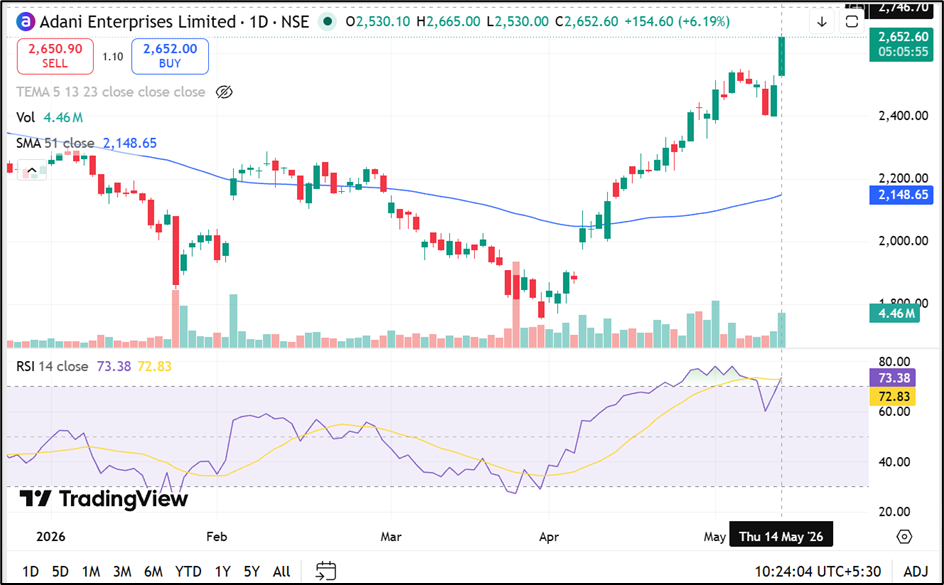The image size is (944, 585).
Task: Select the 1D time range
Action: point(30,571)
